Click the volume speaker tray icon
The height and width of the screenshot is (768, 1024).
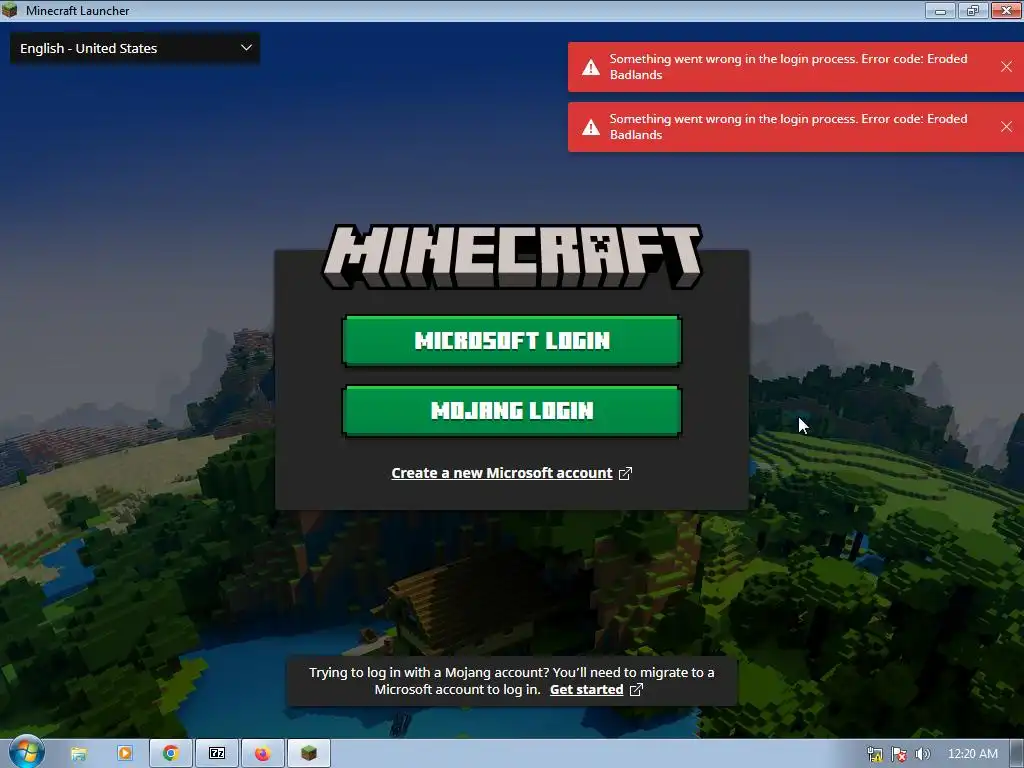tap(923, 754)
